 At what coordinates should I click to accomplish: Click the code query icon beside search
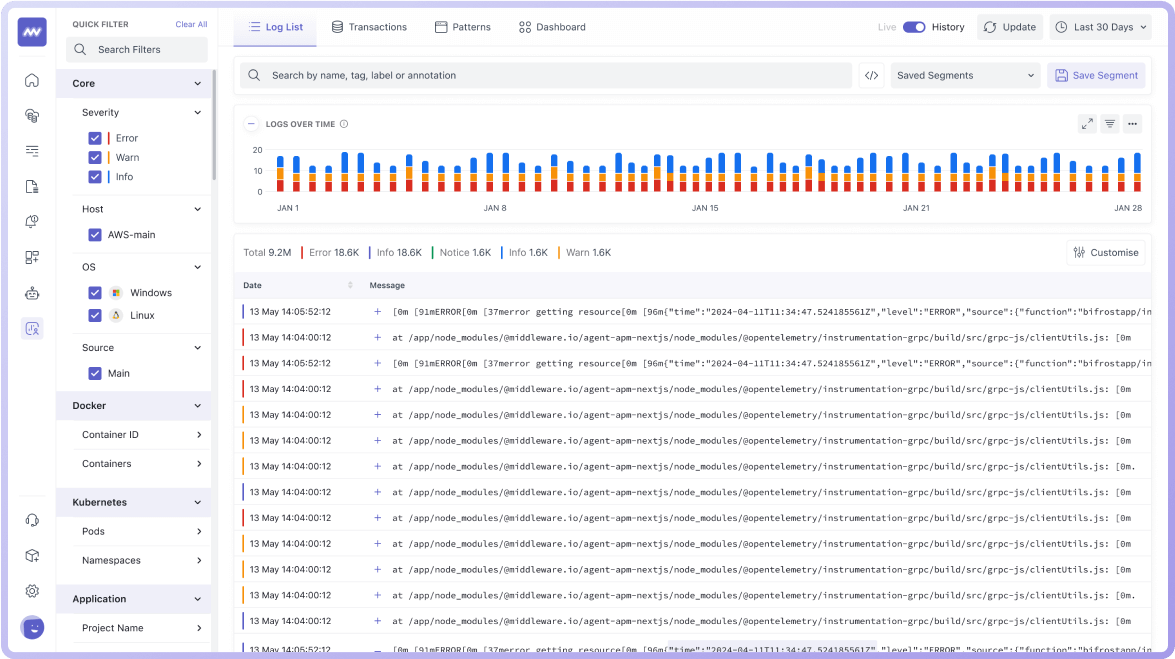pos(871,75)
